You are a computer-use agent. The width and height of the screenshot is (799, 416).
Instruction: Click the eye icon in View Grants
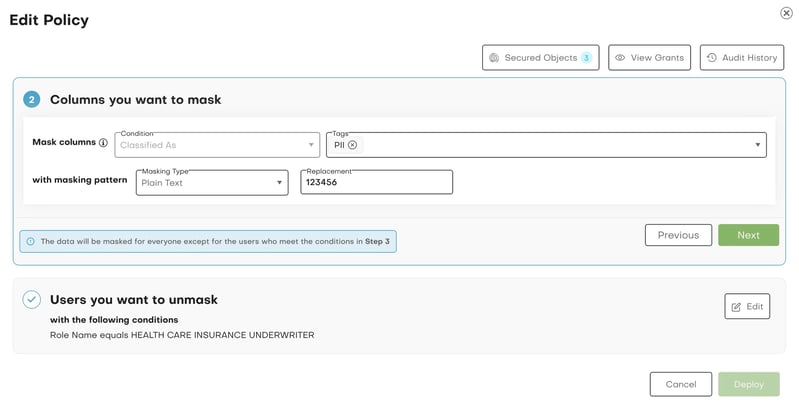pos(620,58)
